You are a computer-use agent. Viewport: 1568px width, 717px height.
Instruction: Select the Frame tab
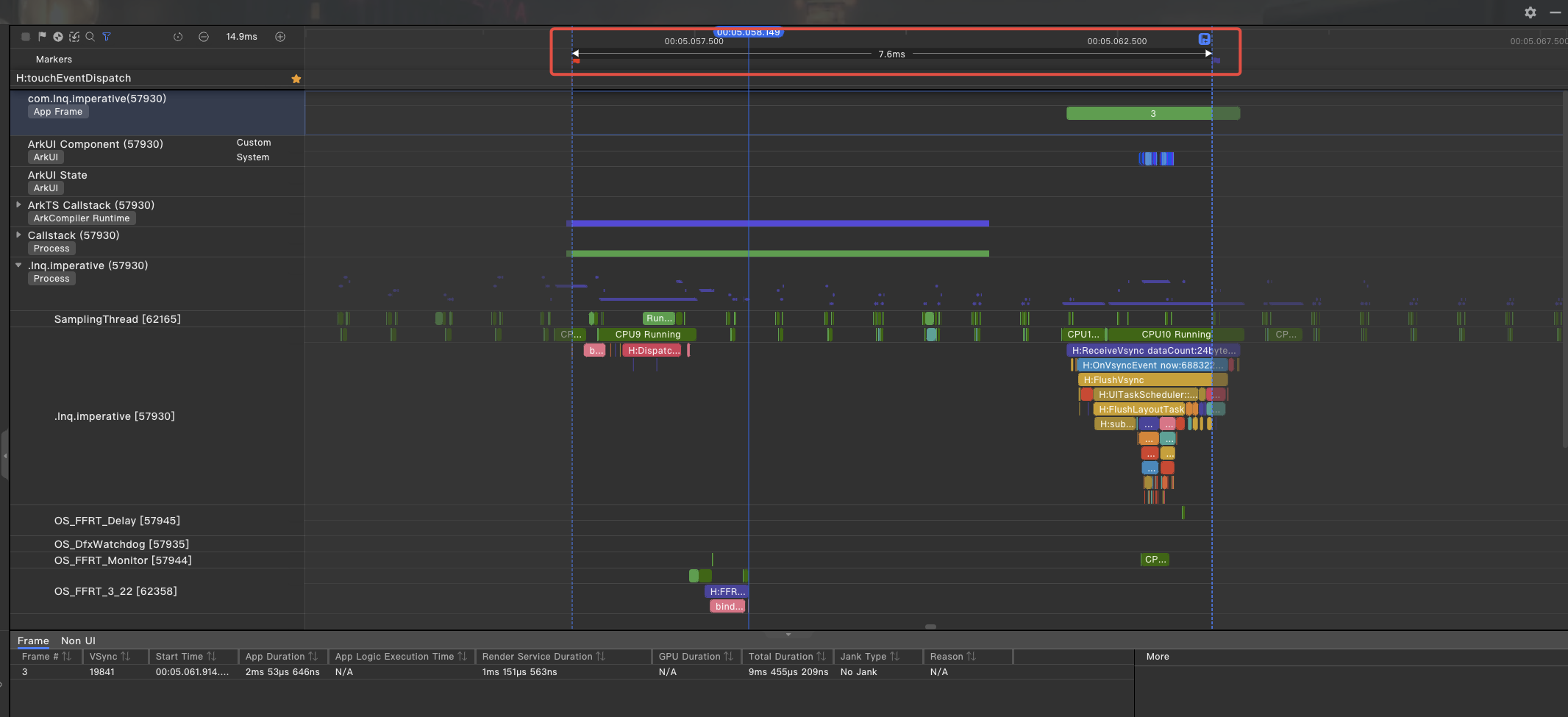(x=33, y=641)
